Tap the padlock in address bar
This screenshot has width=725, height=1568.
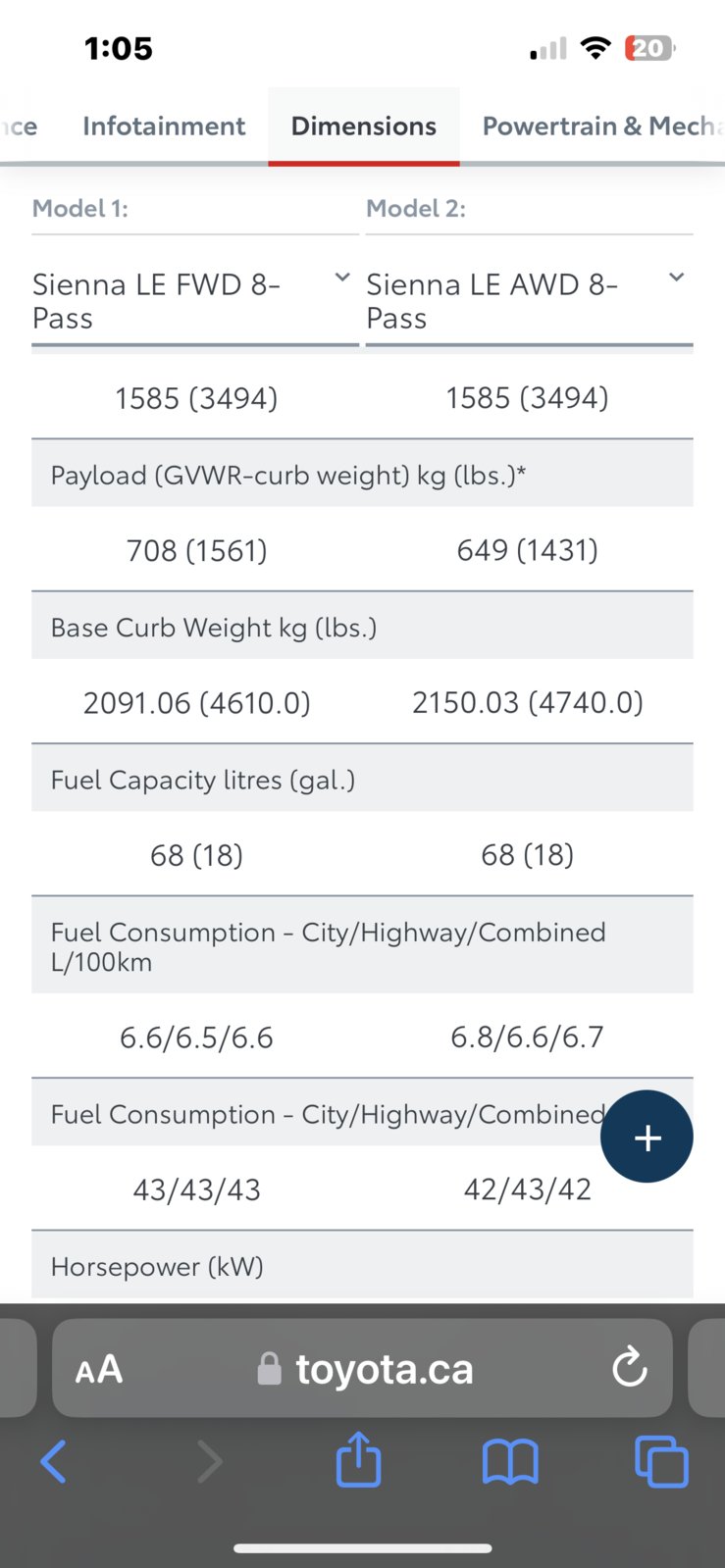269,1368
